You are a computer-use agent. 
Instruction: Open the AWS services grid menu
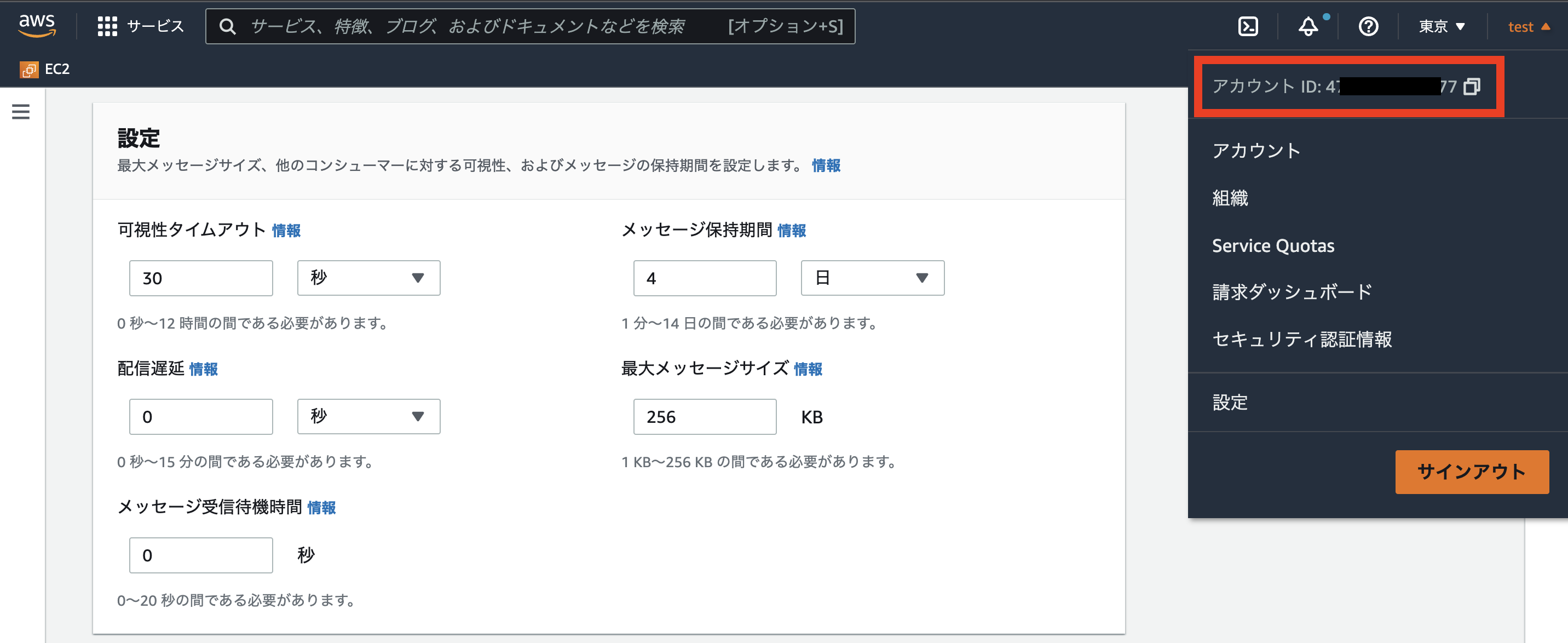click(x=107, y=26)
